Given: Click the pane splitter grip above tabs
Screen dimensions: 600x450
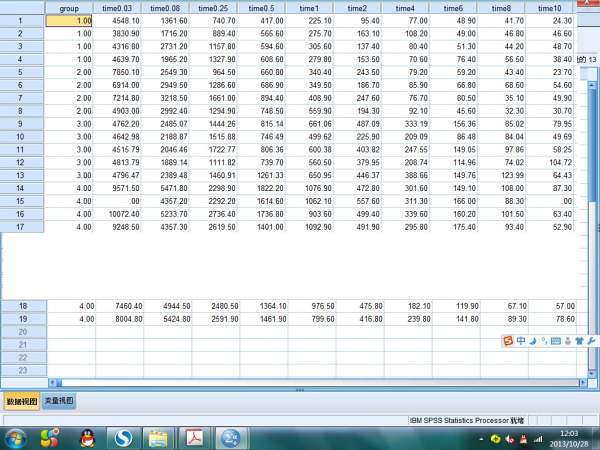Looking at the screenshot, I should tap(300, 390).
